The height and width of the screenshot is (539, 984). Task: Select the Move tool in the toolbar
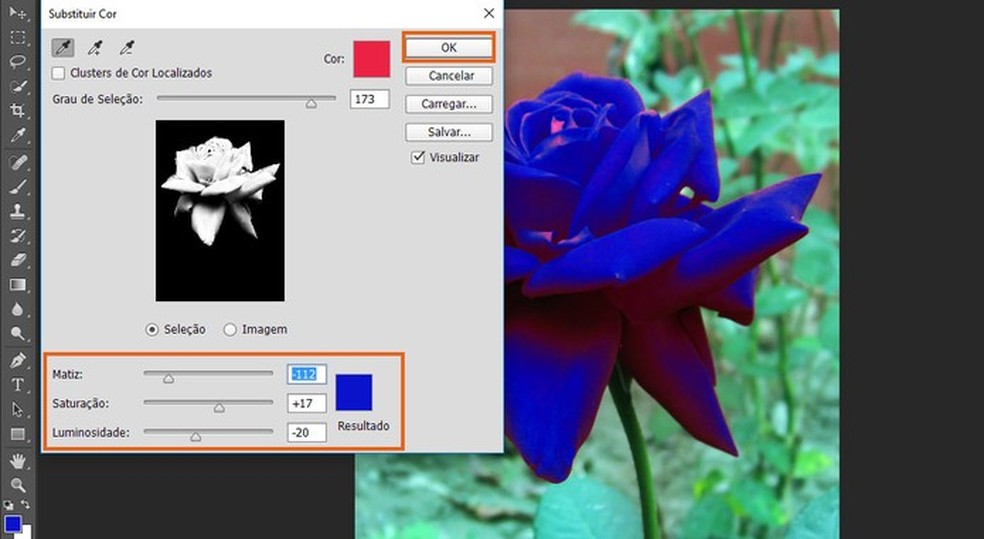18,12
